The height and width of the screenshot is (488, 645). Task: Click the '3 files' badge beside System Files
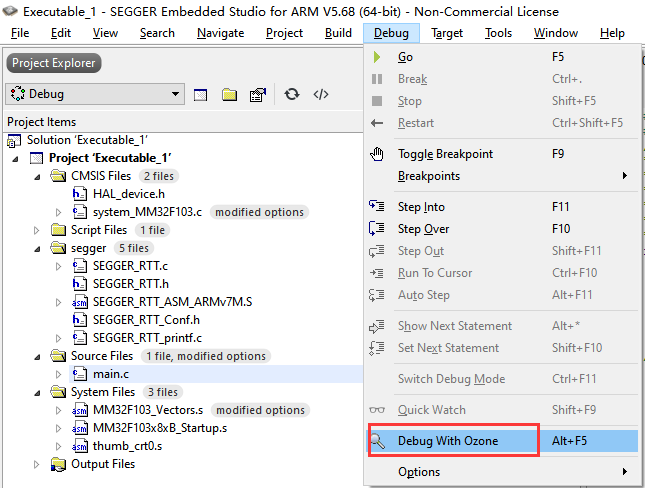[162, 392]
